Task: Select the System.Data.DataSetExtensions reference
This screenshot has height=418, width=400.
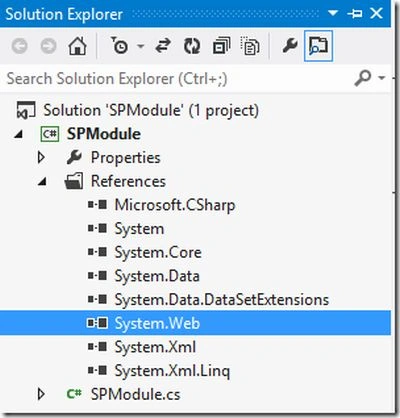Action: pos(222,300)
